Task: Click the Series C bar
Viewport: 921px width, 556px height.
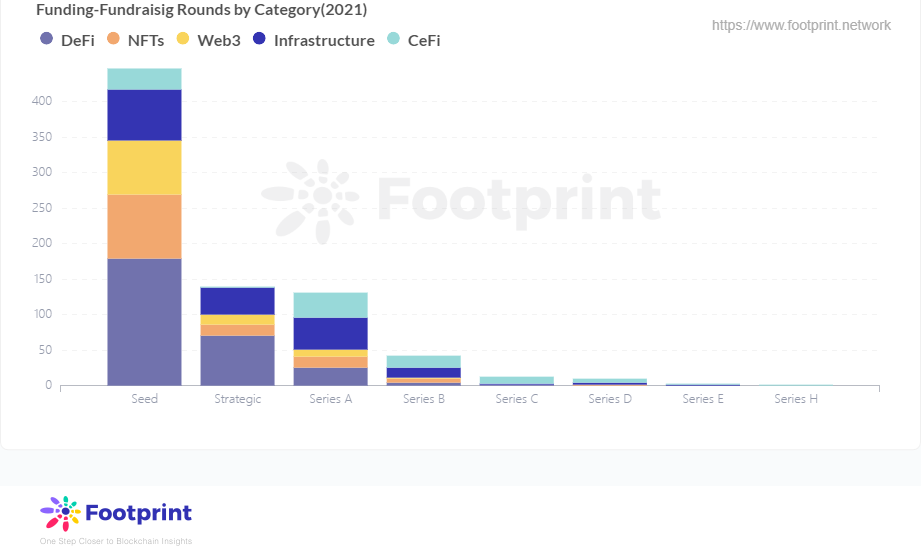Action: 516,380
